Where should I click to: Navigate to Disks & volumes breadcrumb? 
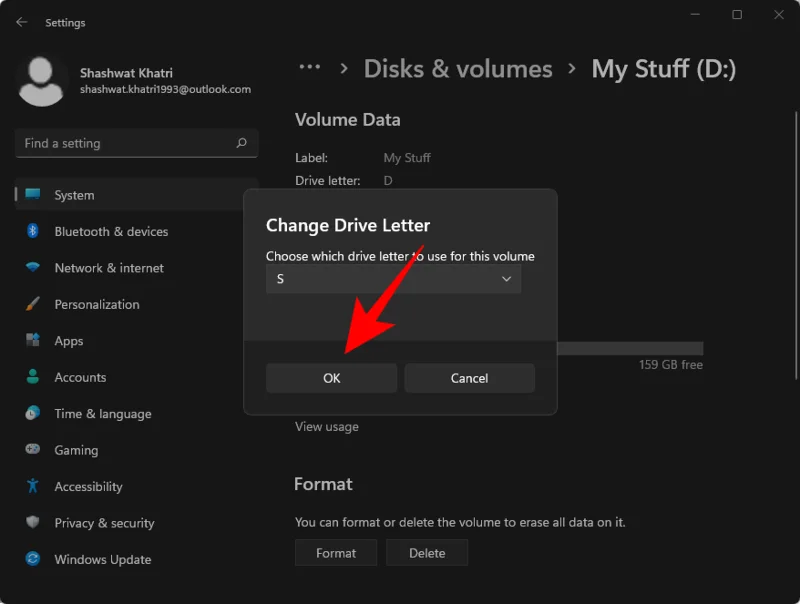click(x=458, y=69)
